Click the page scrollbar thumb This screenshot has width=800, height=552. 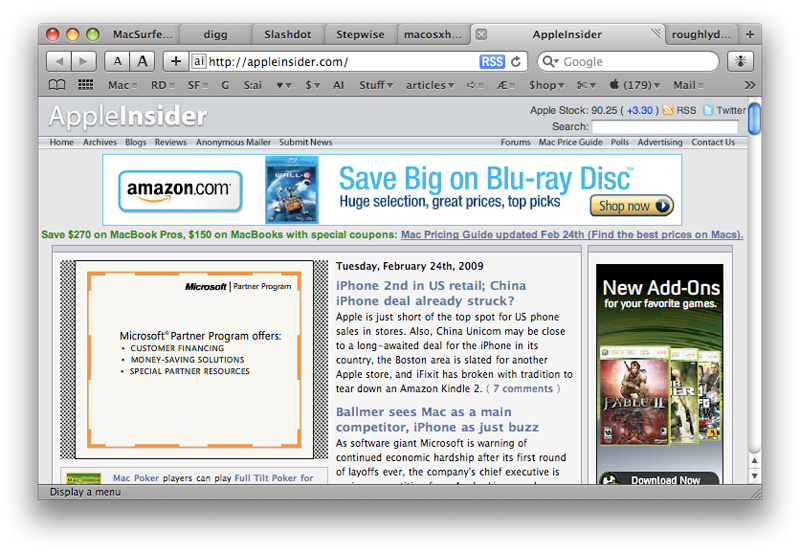[x=754, y=118]
